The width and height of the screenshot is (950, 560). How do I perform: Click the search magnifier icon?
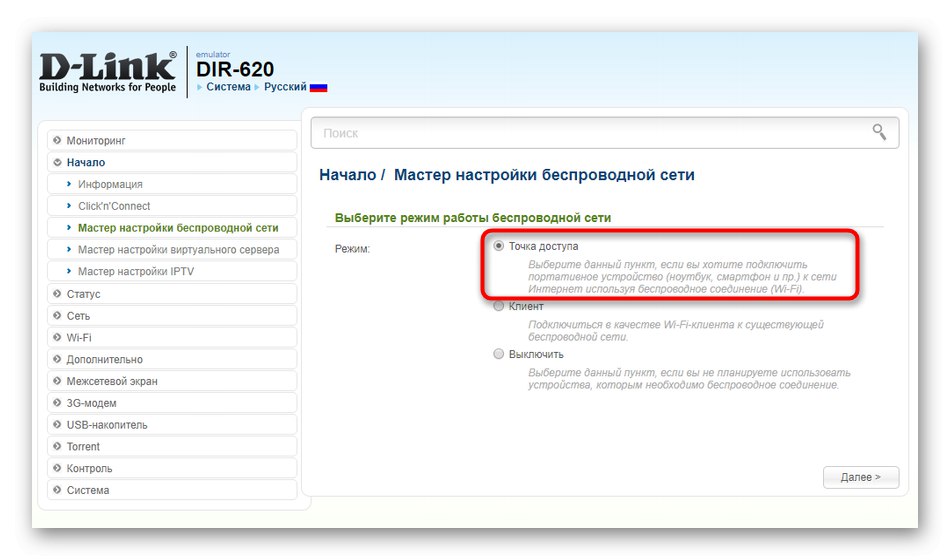tap(879, 132)
